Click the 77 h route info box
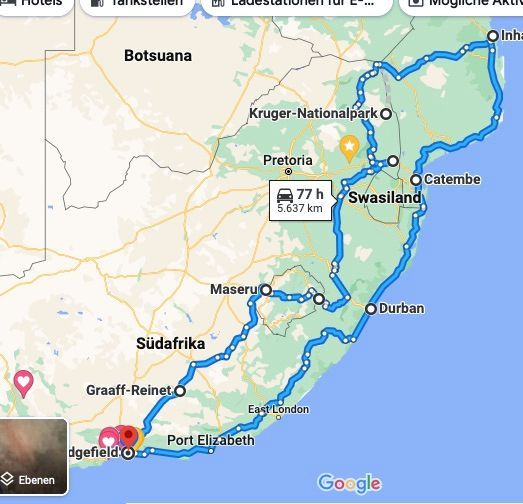 [x=301, y=200]
